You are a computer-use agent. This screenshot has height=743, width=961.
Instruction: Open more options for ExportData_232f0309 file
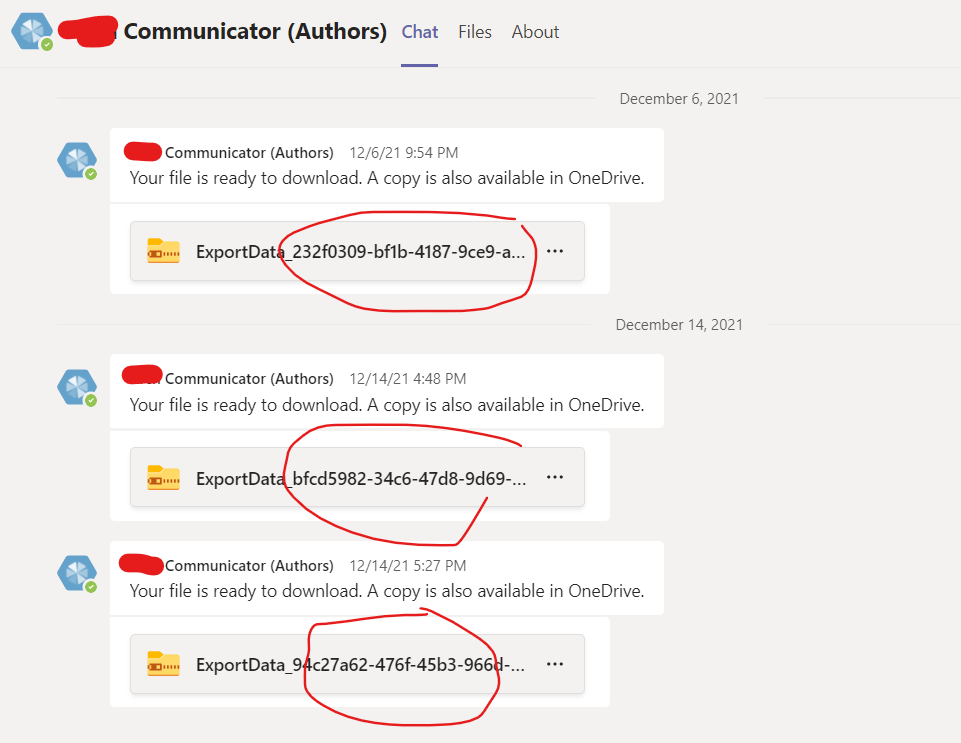[x=555, y=251]
